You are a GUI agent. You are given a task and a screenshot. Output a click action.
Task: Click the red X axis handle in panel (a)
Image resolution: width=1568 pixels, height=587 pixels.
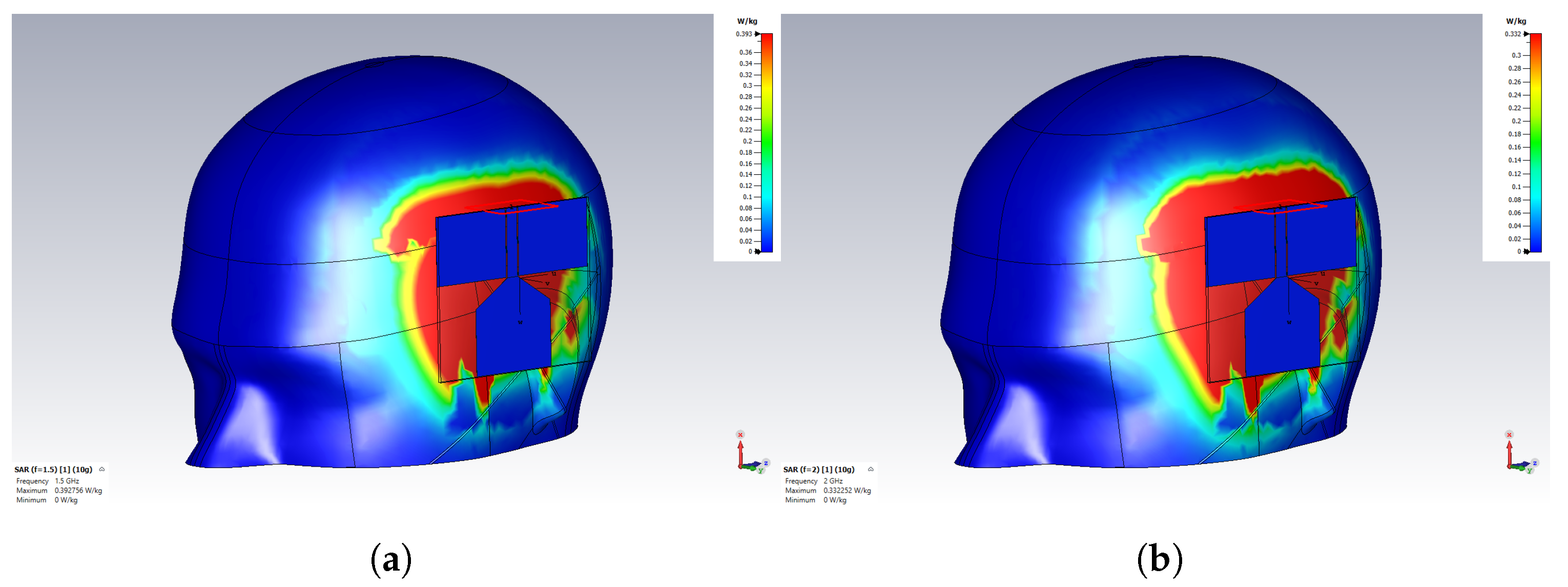pos(740,435)
